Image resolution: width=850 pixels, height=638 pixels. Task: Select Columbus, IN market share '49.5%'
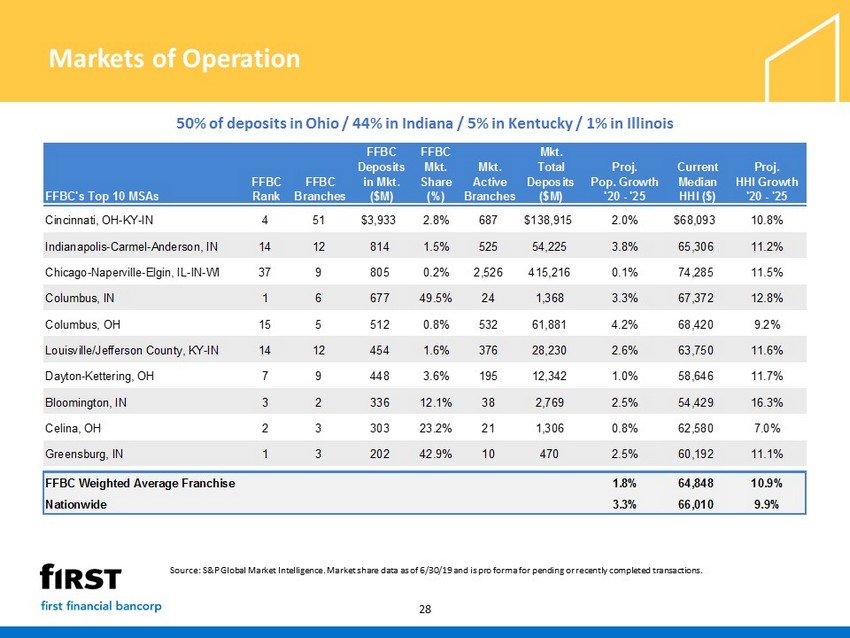tap(436, 298)
